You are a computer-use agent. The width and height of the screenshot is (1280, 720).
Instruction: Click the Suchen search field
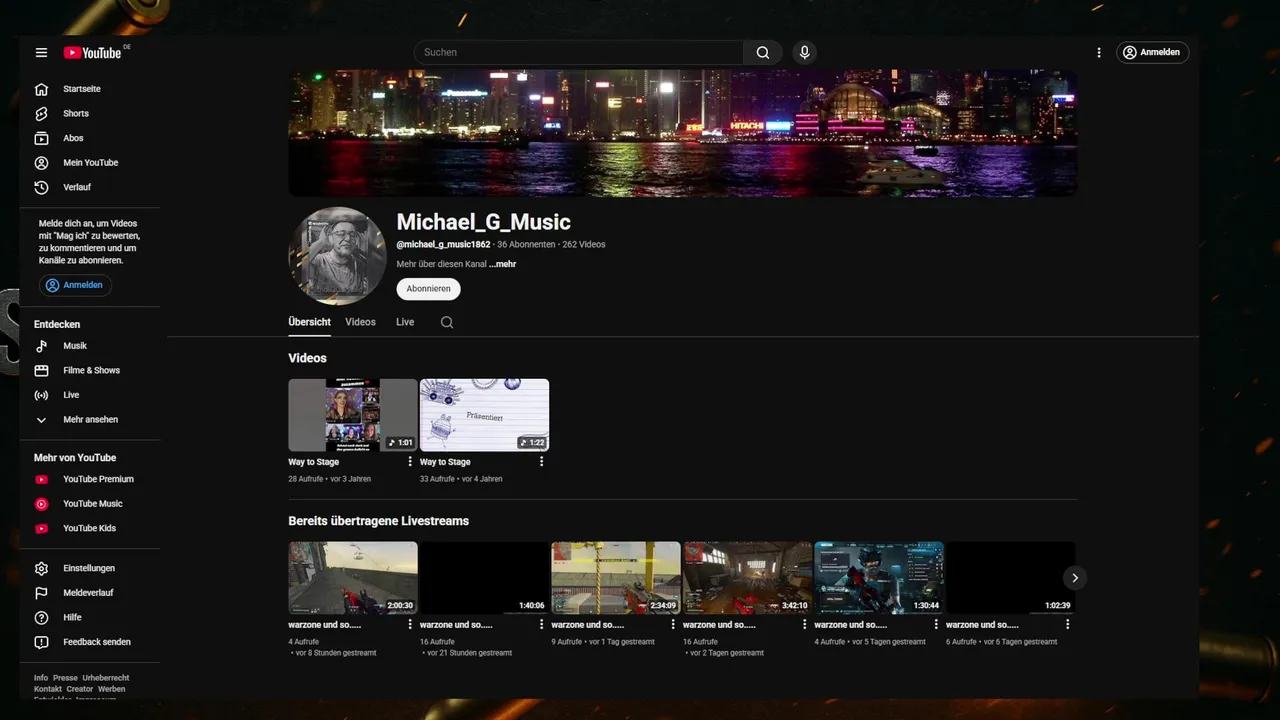coord(578,52)
